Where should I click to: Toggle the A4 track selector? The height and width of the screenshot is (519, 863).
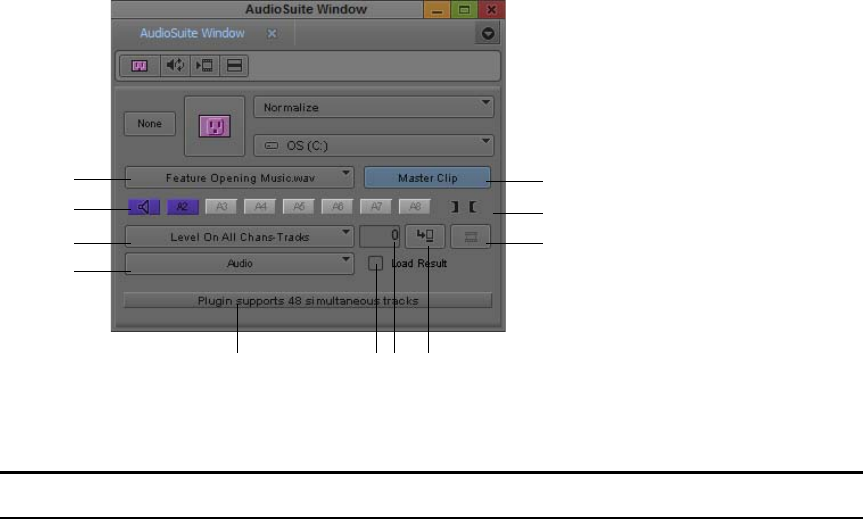260,207
